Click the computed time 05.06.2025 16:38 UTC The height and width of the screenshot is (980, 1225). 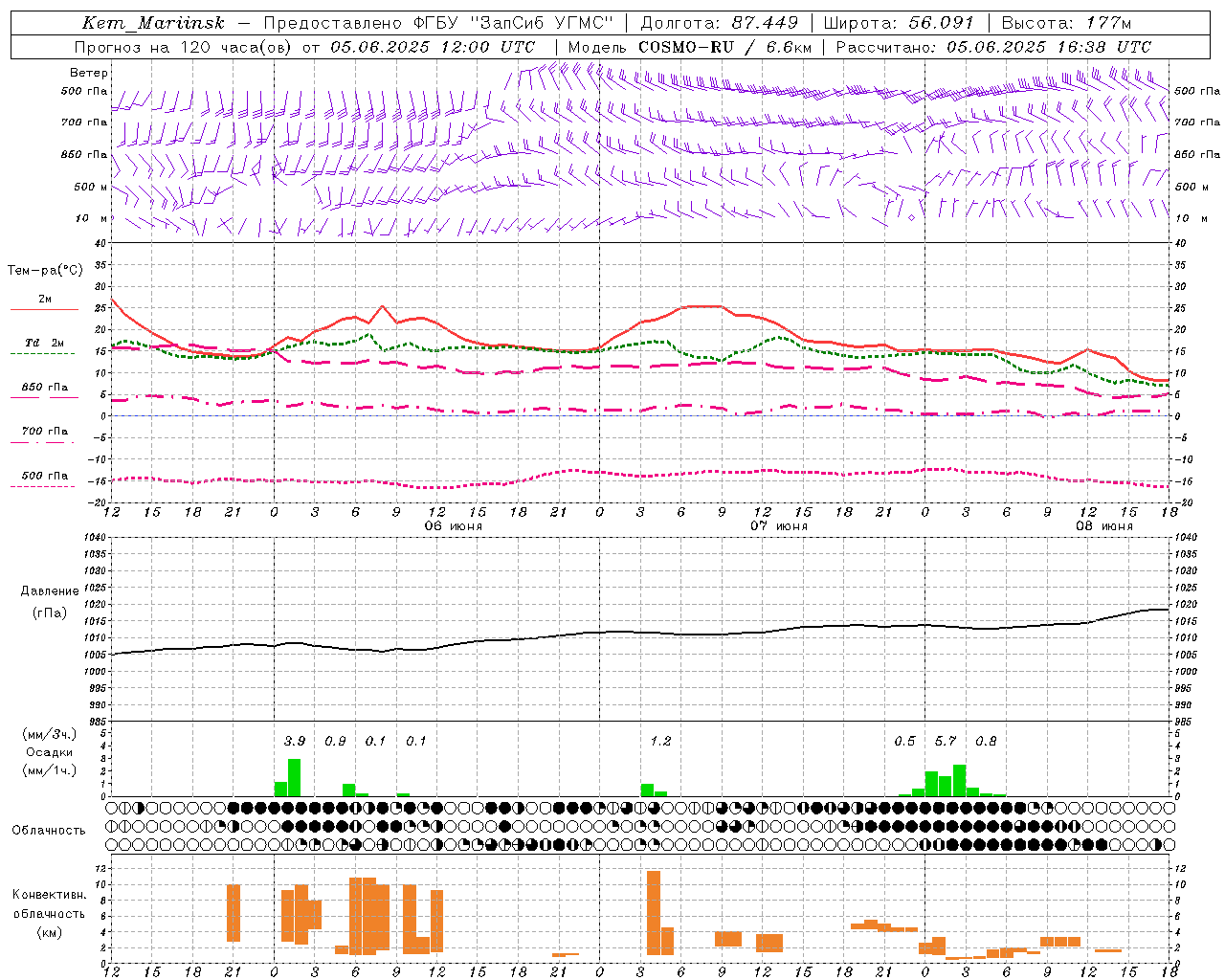[1049, 47]
